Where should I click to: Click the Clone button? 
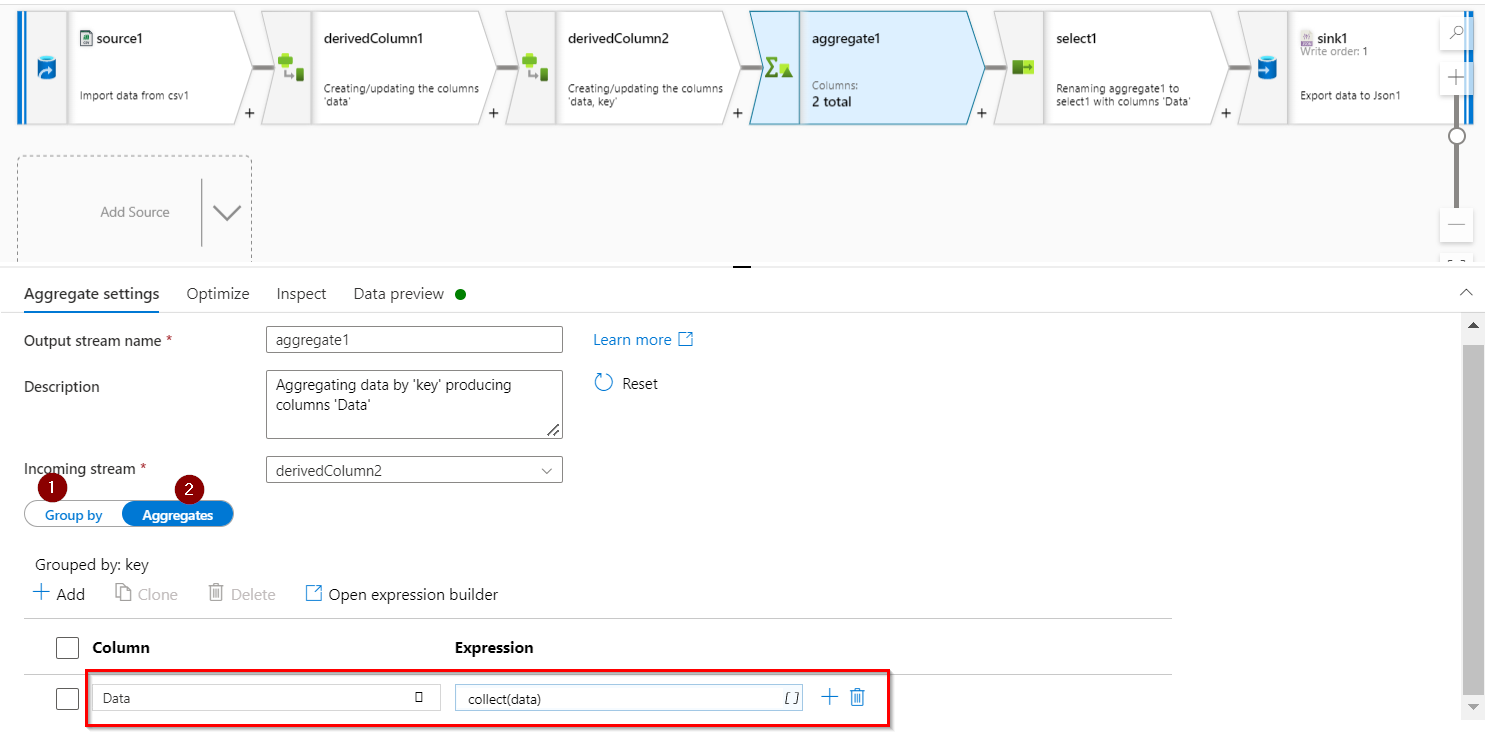click(146, 593)
